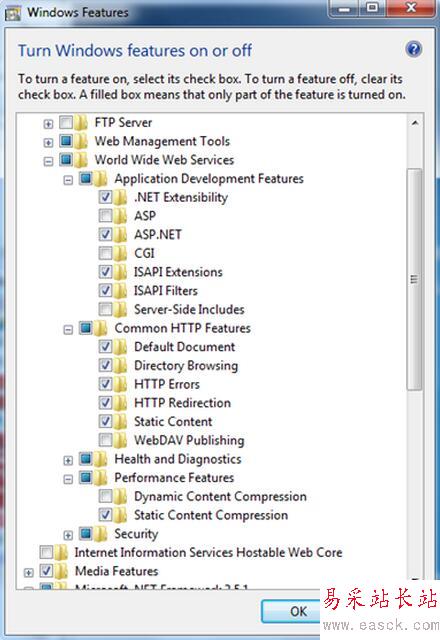Uncheck the .NET Extensibility checkbox
440x640 pixels.
click(x=105, y=197)
